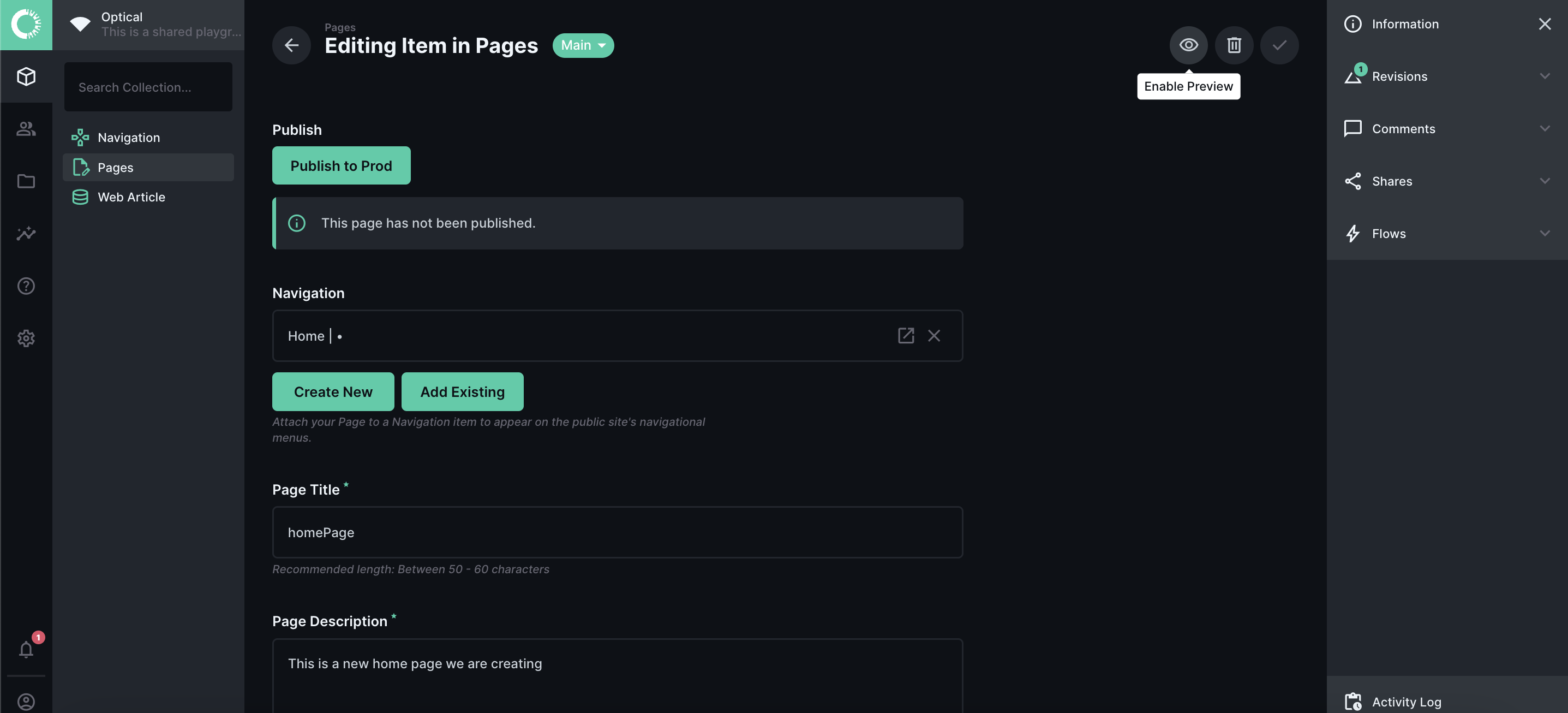Screen dimensions: 1568x713
Task: Open the Insights chart icon
Action: click(x=26, y=233)
